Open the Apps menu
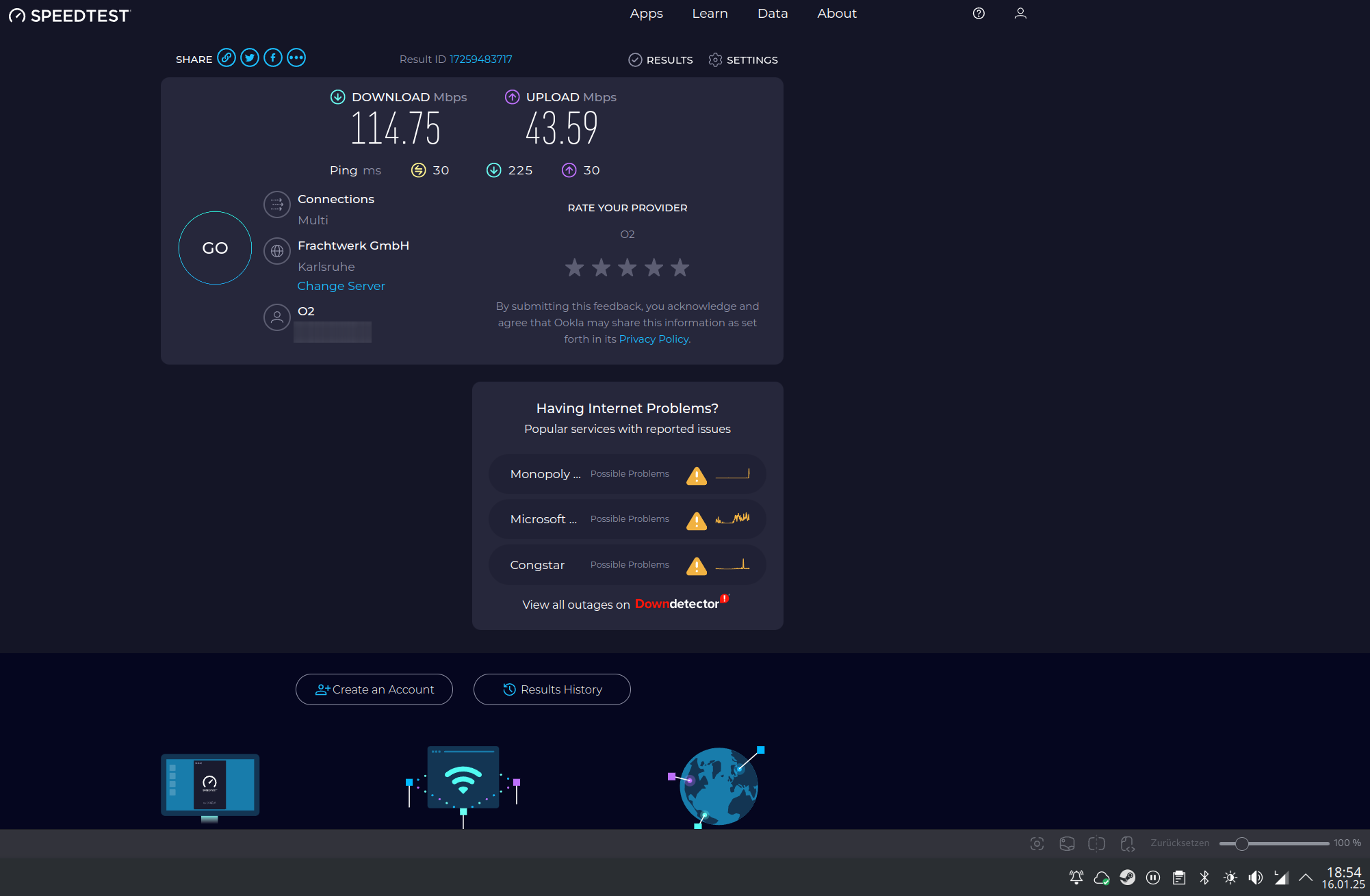The width and height of the screenshot is (1370, 896). click(x=646, y=14)
